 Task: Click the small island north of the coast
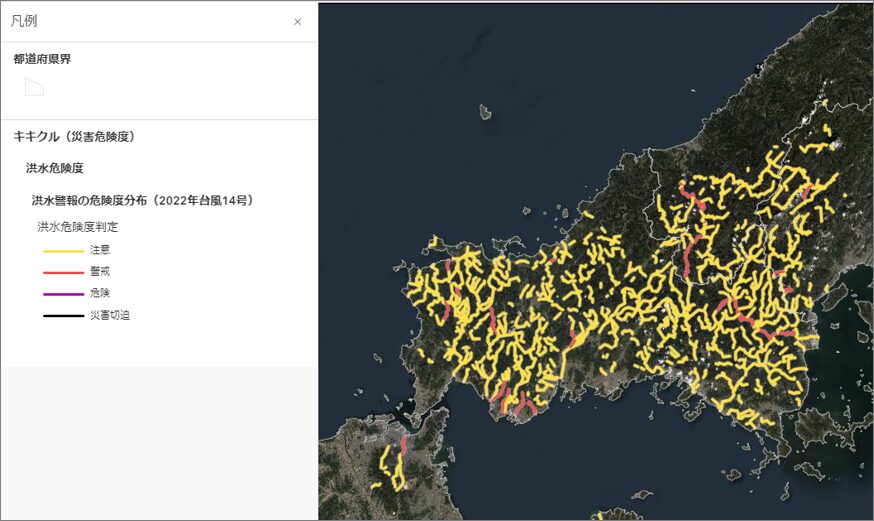[x=485, y=112]
